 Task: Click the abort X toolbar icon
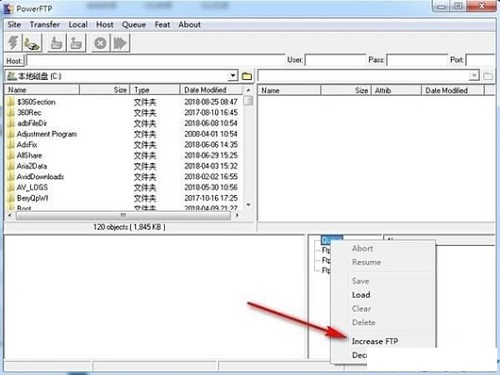click(100, 43)
